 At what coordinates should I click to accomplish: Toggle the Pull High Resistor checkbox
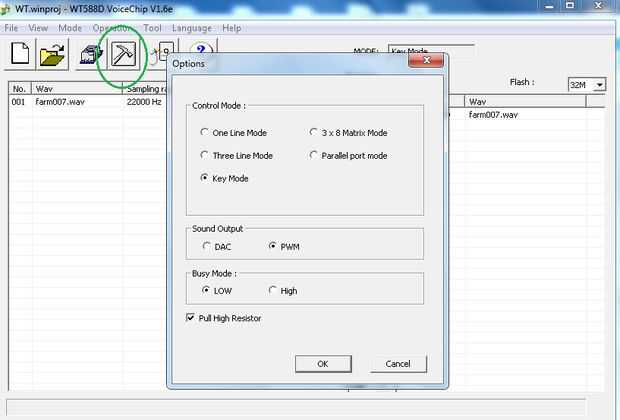[x=190, y=318]
